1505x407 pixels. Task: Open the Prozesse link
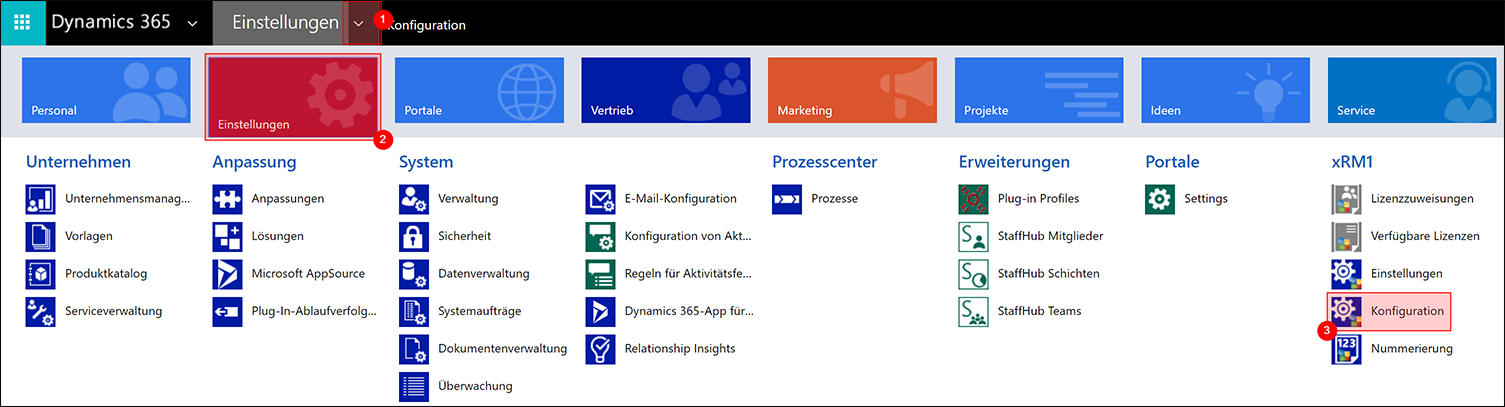click(x=834, y=199)
